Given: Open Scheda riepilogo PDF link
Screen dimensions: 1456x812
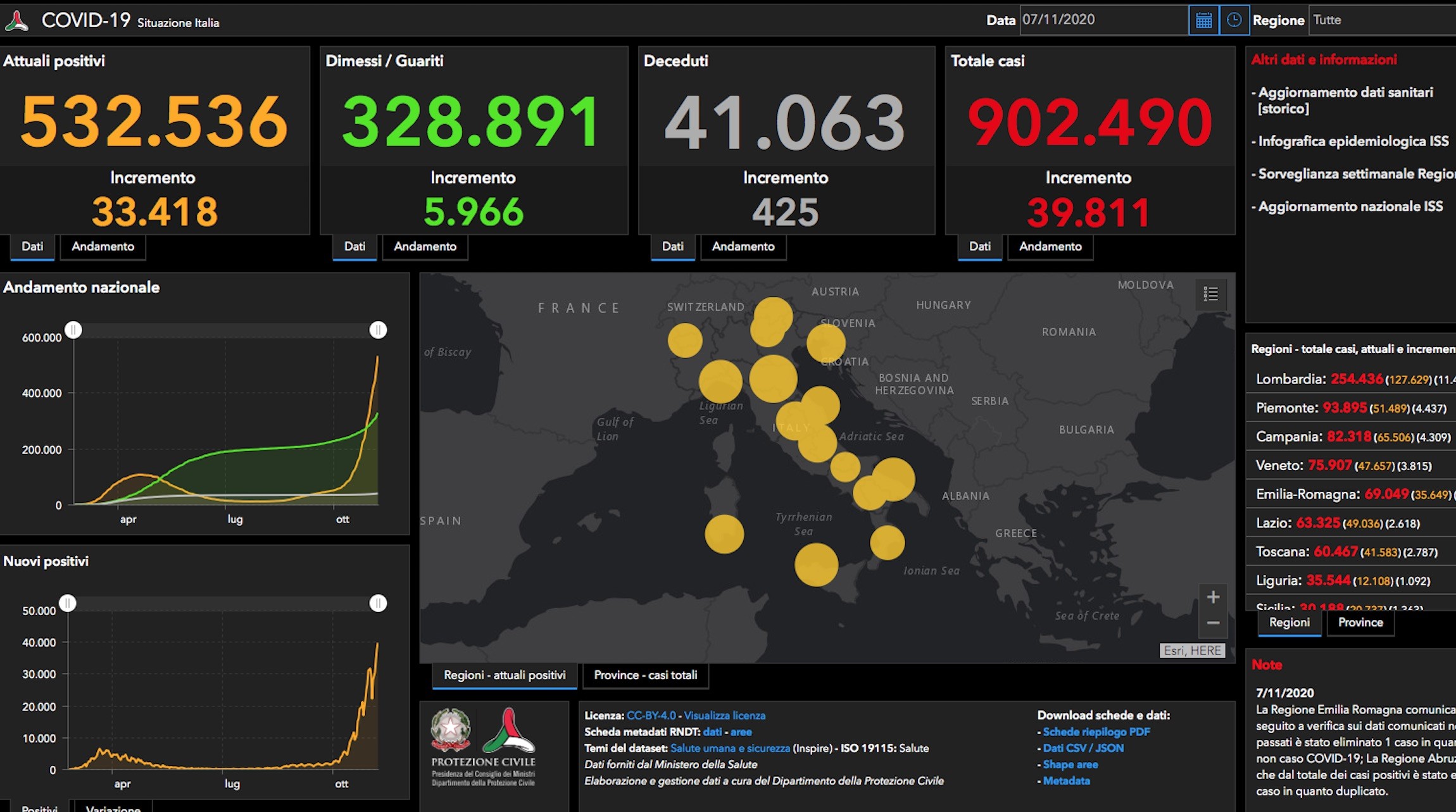Looking at the screenshot, I should (x=1096, y=732).
